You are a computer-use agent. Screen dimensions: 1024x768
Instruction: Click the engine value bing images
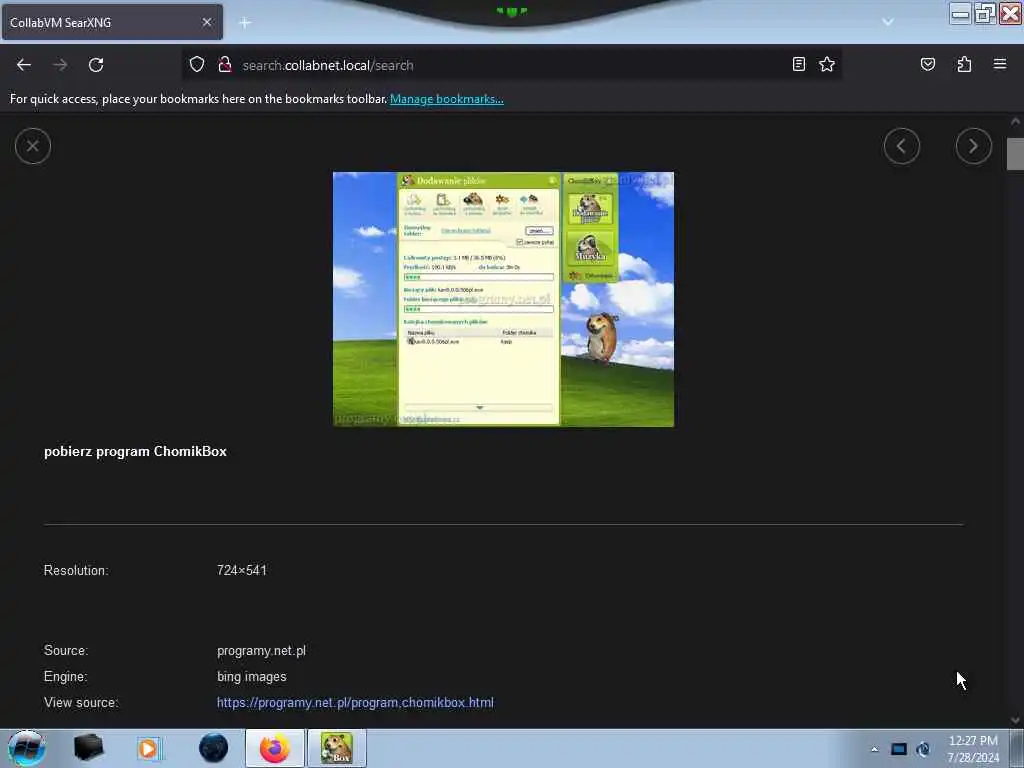251,677
